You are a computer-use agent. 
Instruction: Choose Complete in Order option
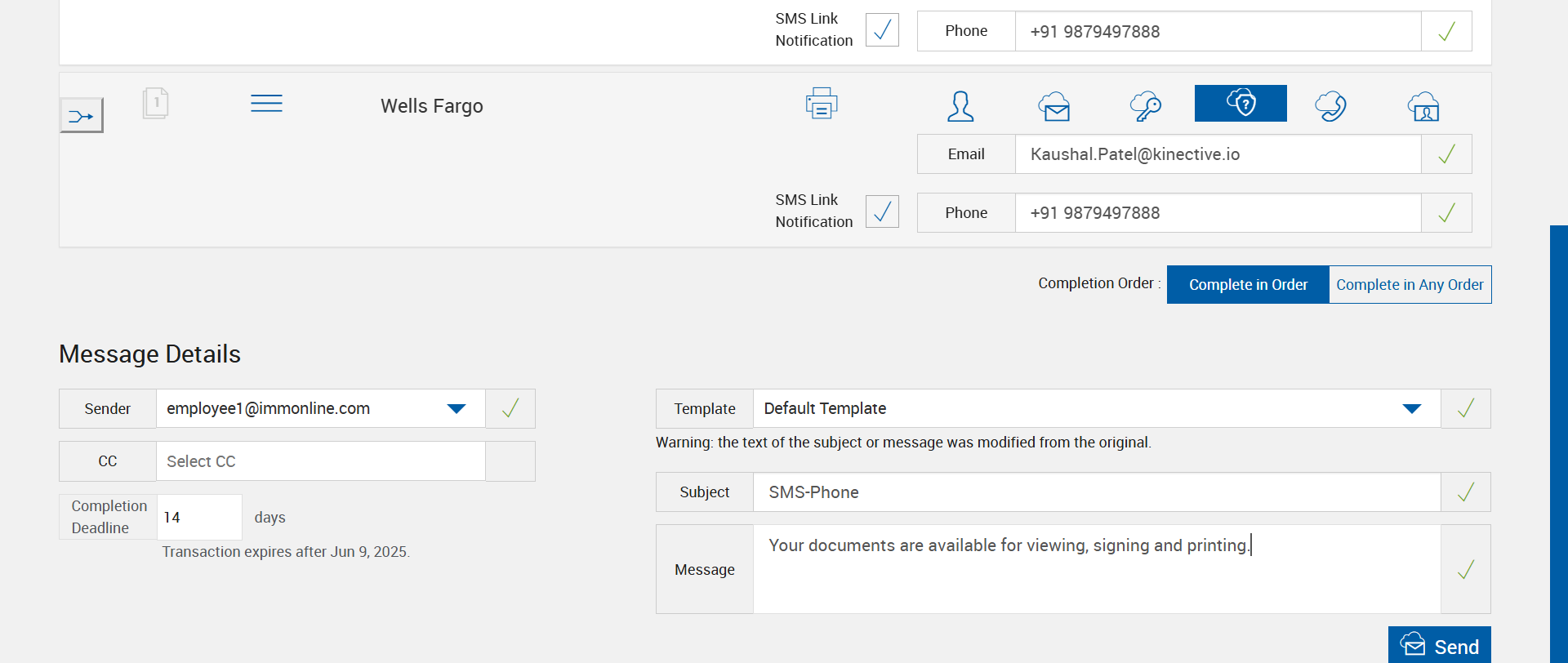coord(1248,285)
